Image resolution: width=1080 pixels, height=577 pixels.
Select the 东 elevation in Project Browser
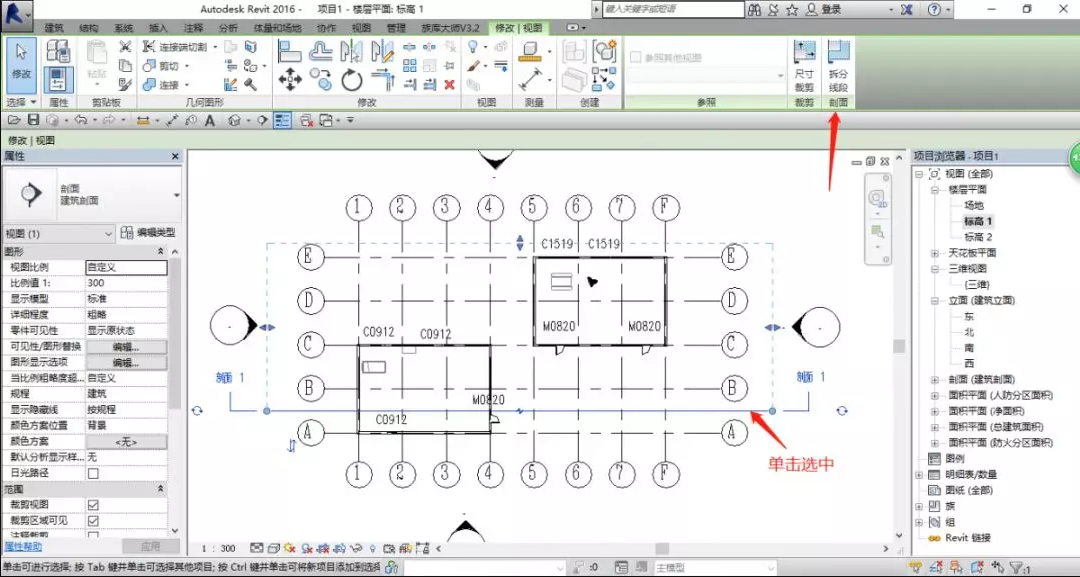click(969, 317)
